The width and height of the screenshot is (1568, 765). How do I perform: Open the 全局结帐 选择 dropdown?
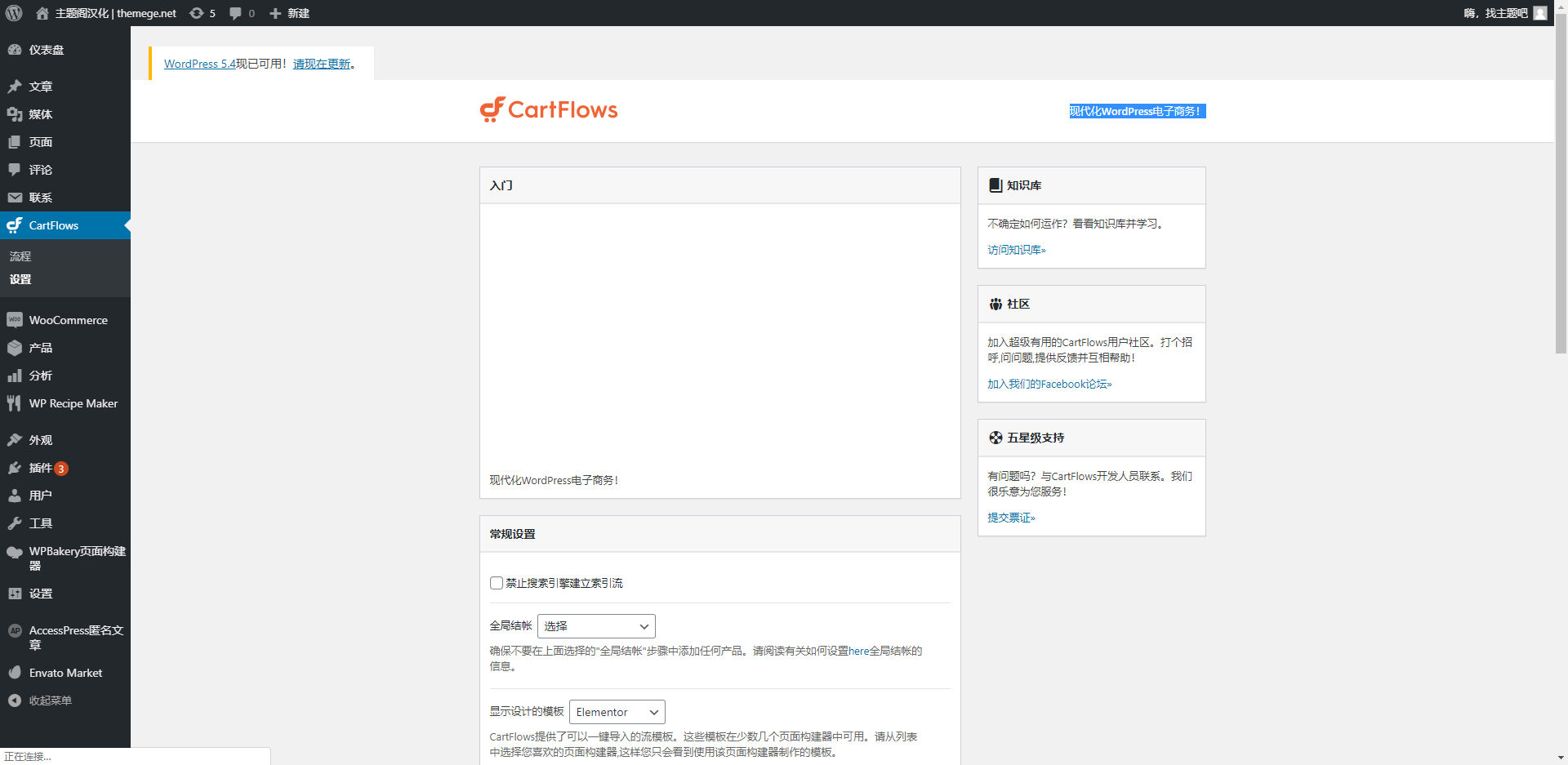point(596,626)
